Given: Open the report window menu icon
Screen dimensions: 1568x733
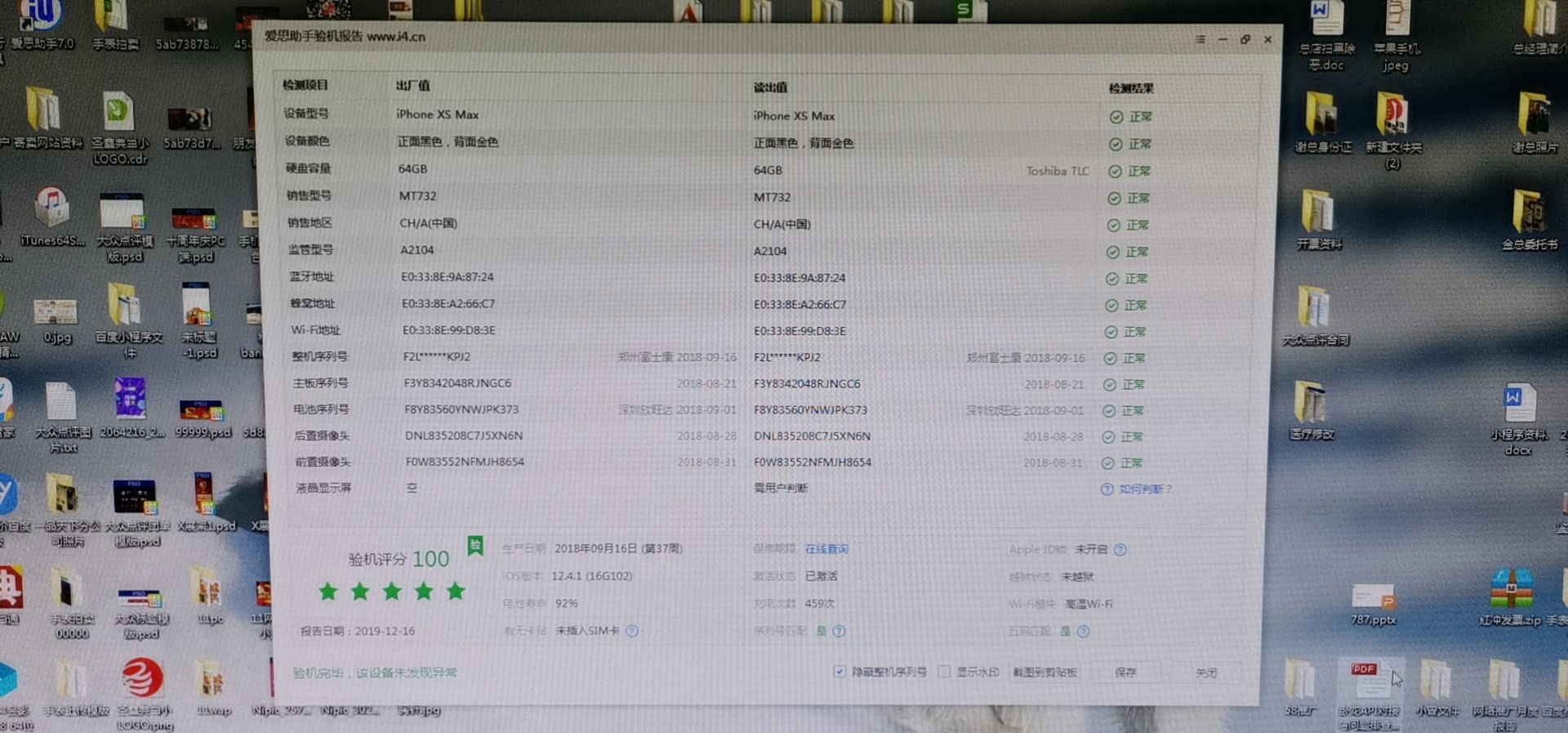Looking at the screenshot, I should pyautogui.click(x=1200, y=38).
